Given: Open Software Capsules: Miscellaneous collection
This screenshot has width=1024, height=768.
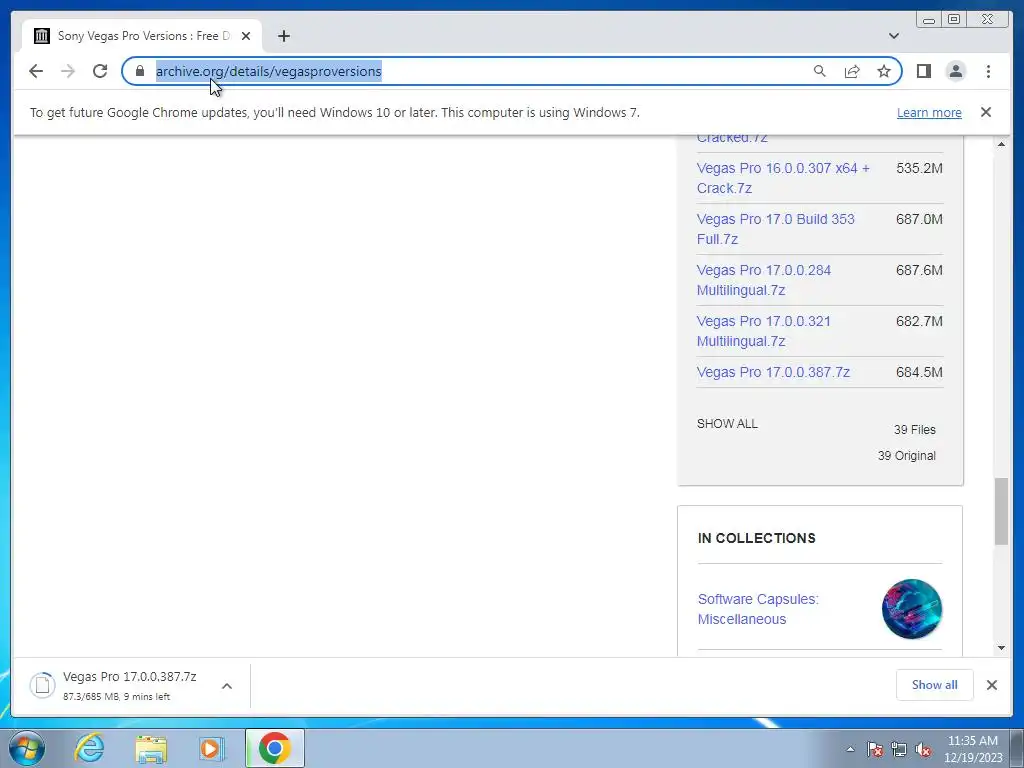Looking at the screenshot, I should coord(758,609).
